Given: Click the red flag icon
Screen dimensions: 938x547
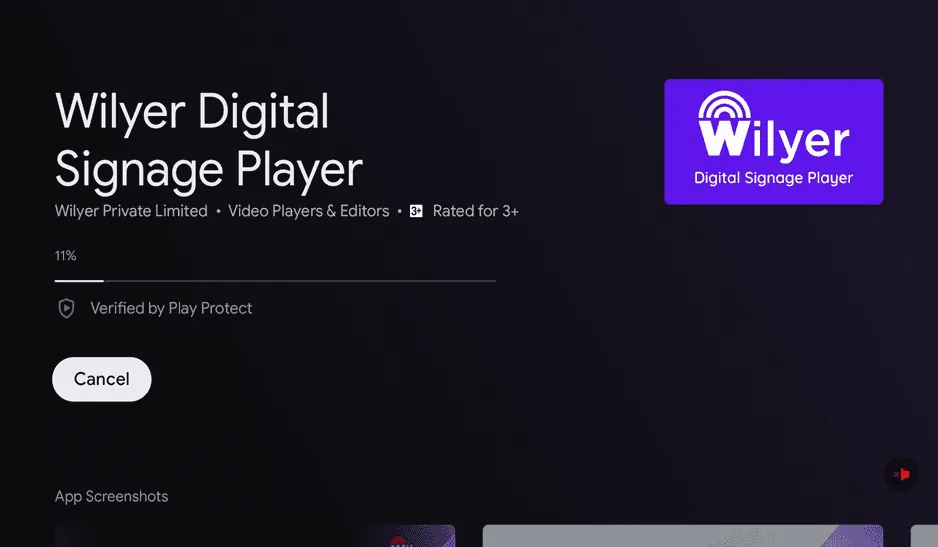Looking at the screenshot, I should tap(901, 474).
